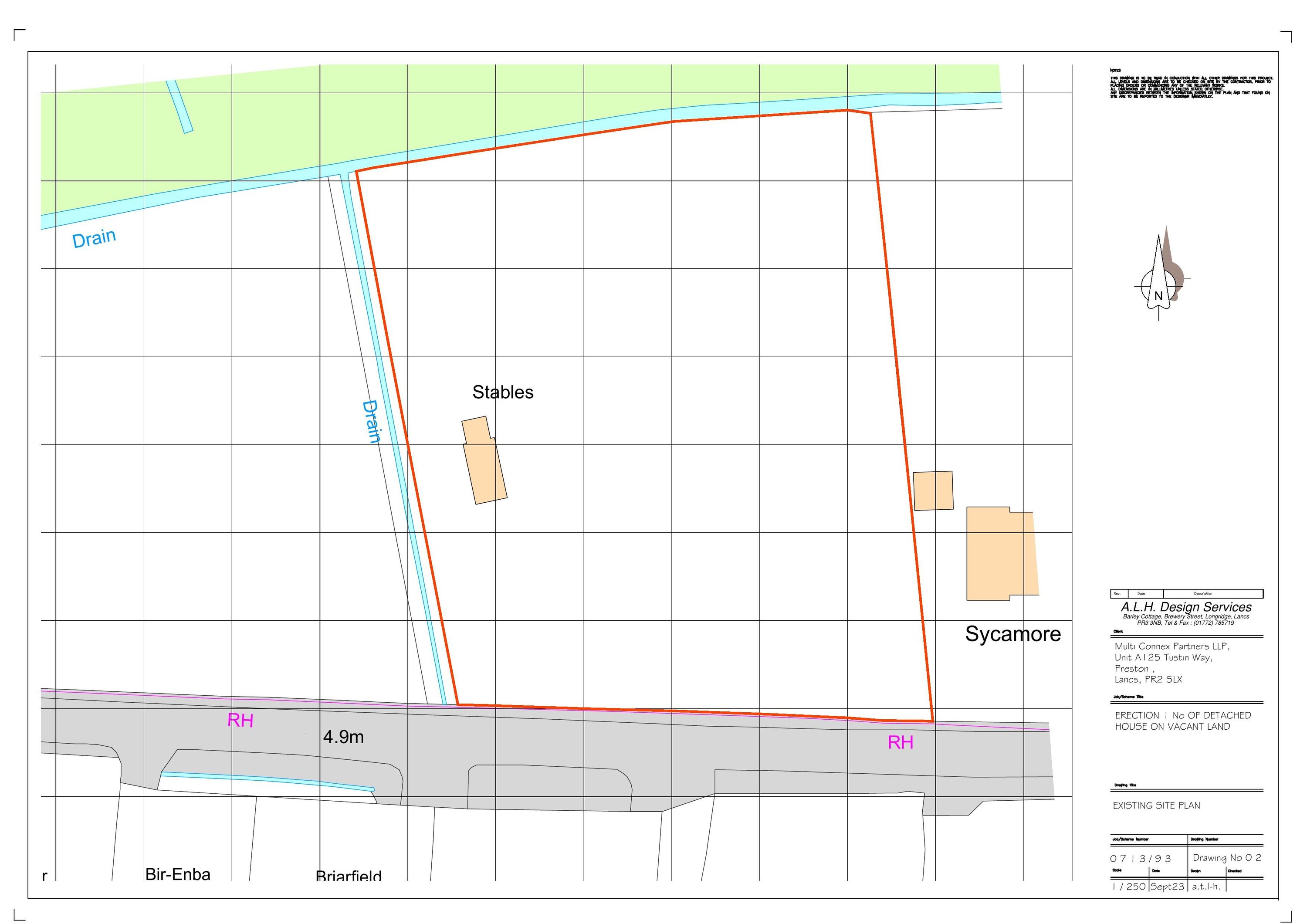Click the angled Drain label at upper left
Screen dimensions: 1307x924
94,238
